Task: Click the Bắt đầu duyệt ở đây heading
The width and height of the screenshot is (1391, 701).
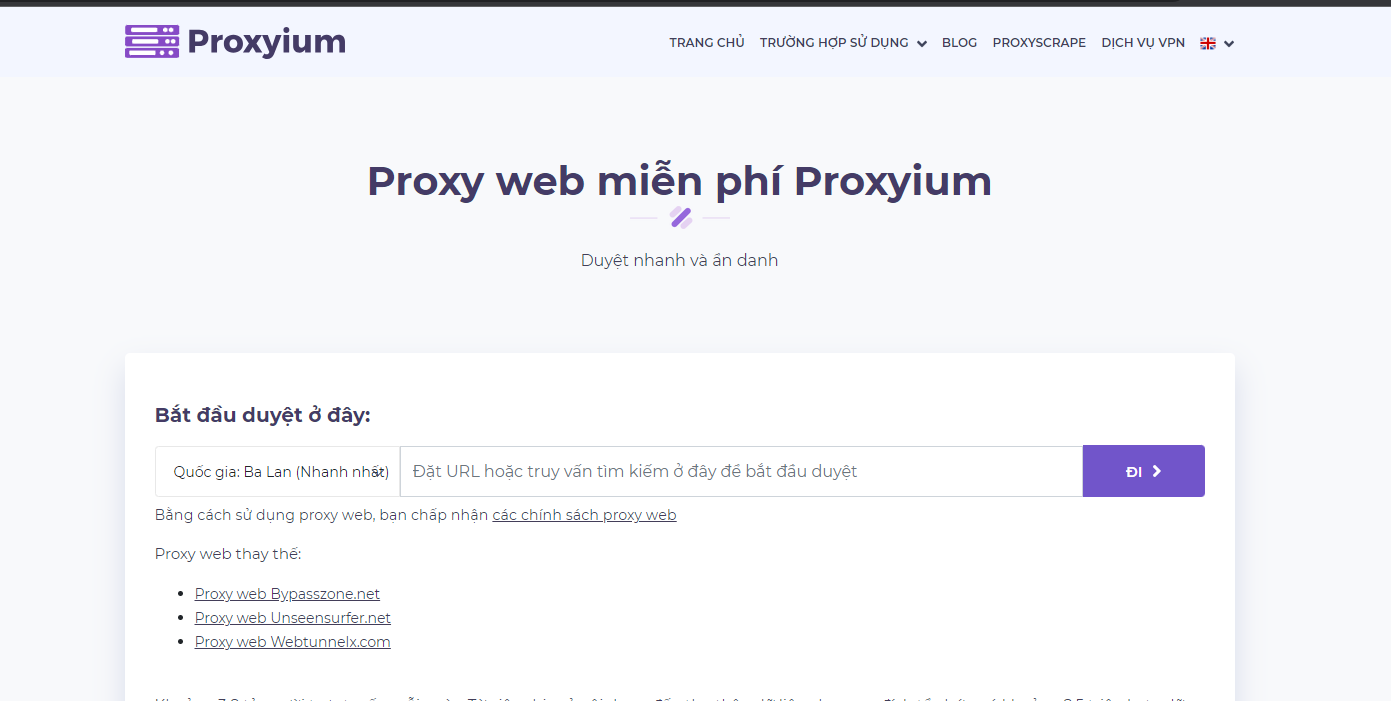Action: 263,415
